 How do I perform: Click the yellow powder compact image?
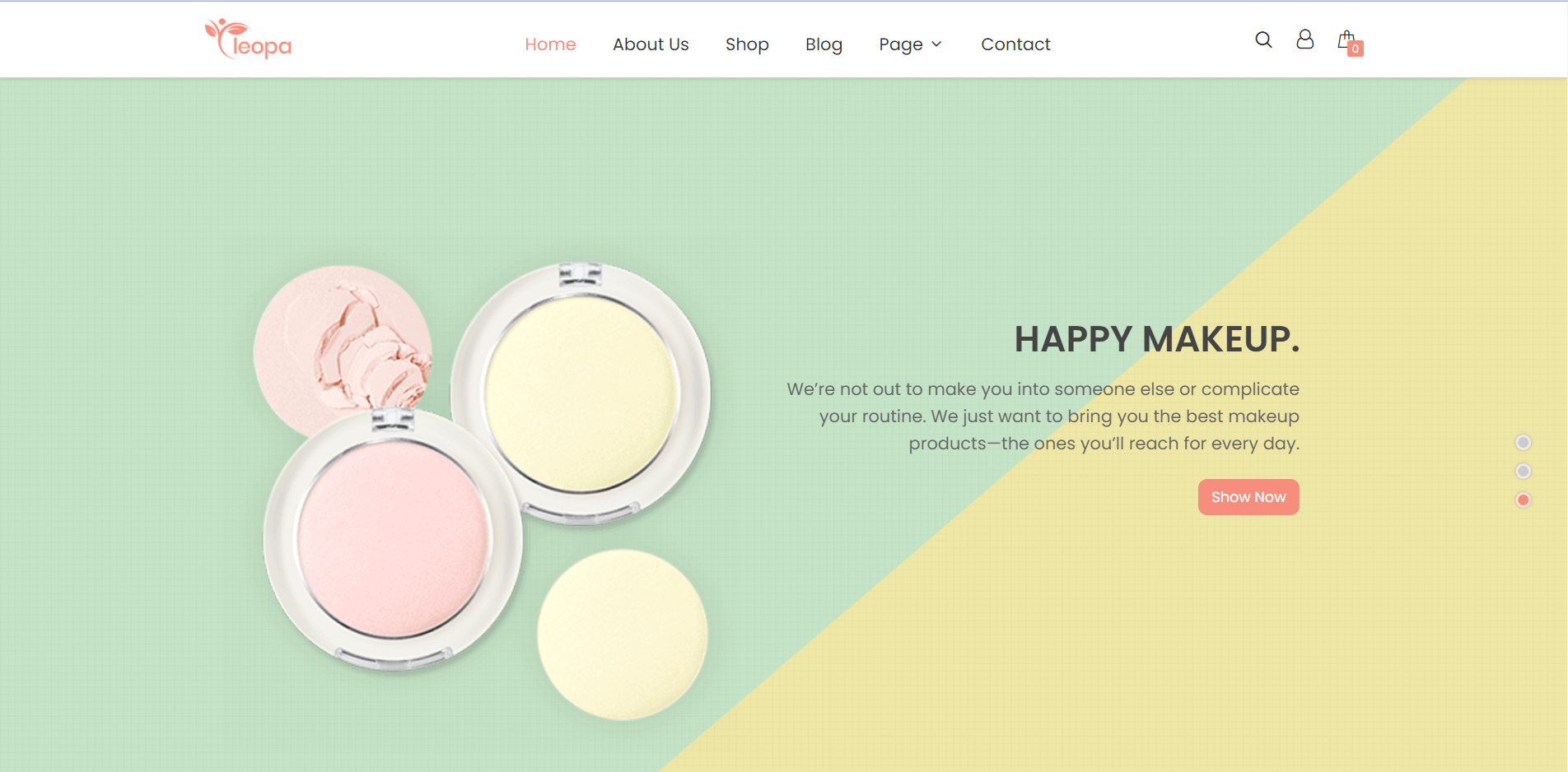tap(581, 393)
